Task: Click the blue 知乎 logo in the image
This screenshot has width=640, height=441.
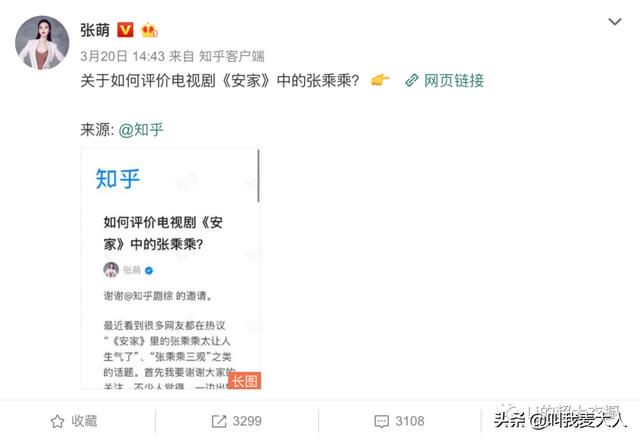Action: click(x=118, y=179)
